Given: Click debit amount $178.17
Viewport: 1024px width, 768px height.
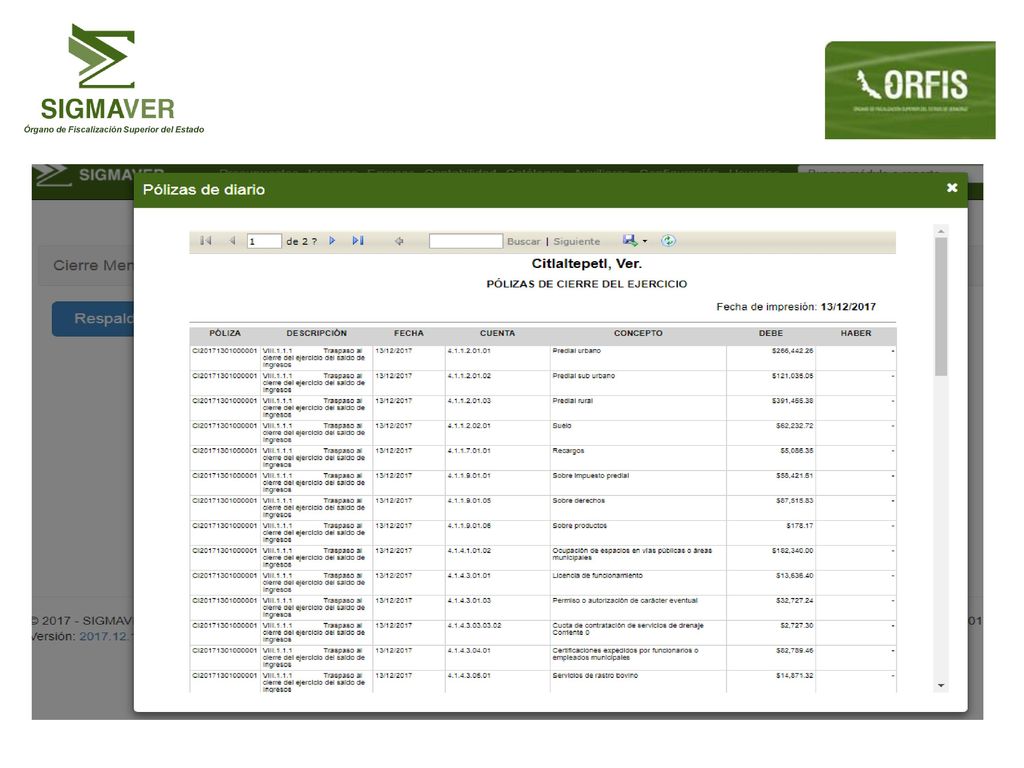Looking at the screenshot, I should (800, 525).
